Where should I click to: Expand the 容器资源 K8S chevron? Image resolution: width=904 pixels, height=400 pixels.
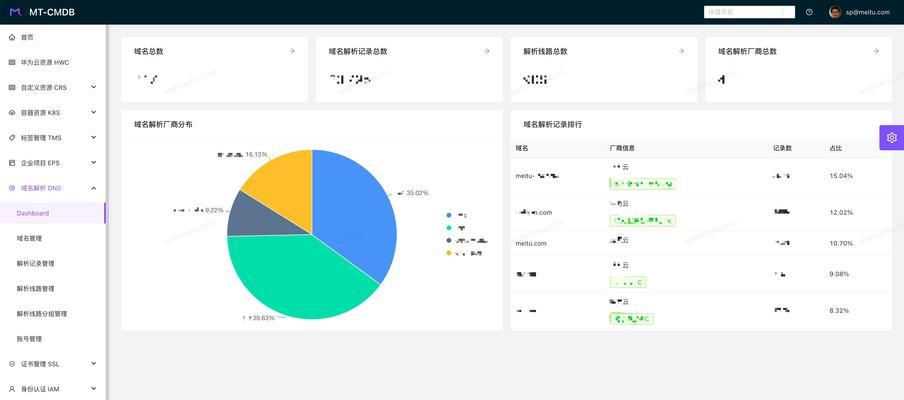point(93,112)
